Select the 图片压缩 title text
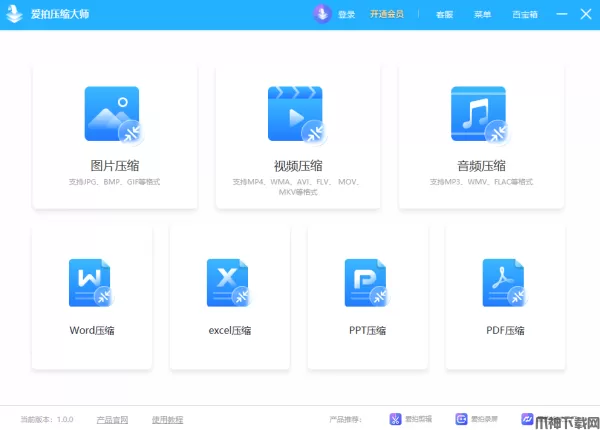Image resolution: width=600 pixels, height=430 pixels. (x=115, y=166)
